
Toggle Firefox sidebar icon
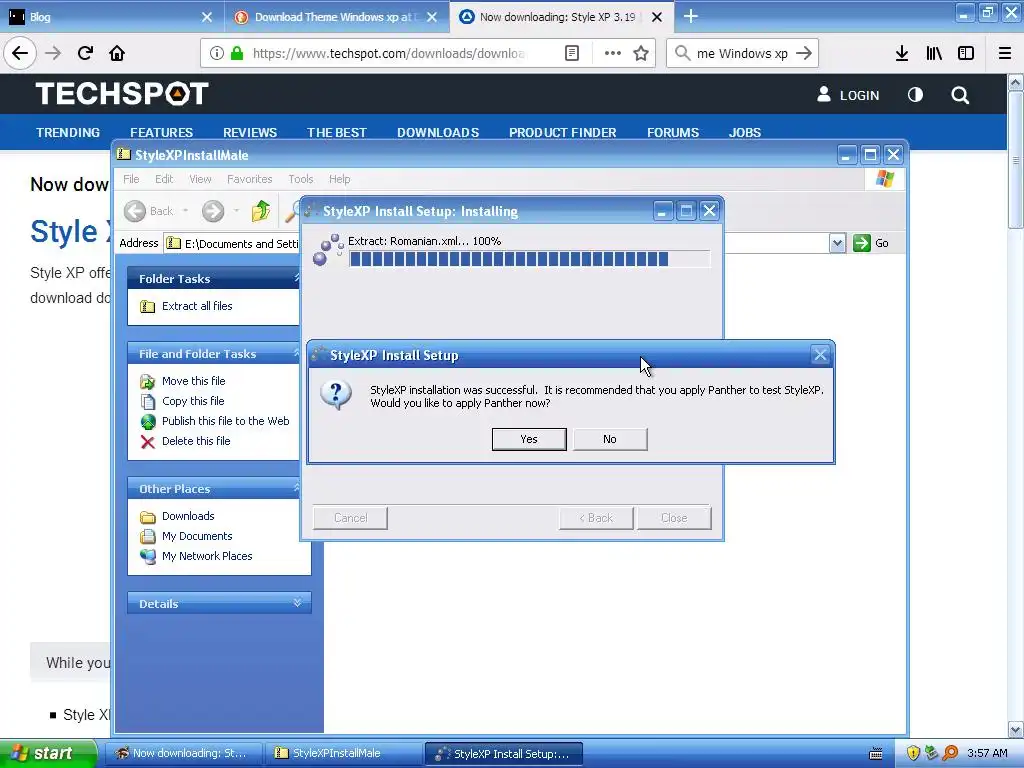[x=966, y=53]
